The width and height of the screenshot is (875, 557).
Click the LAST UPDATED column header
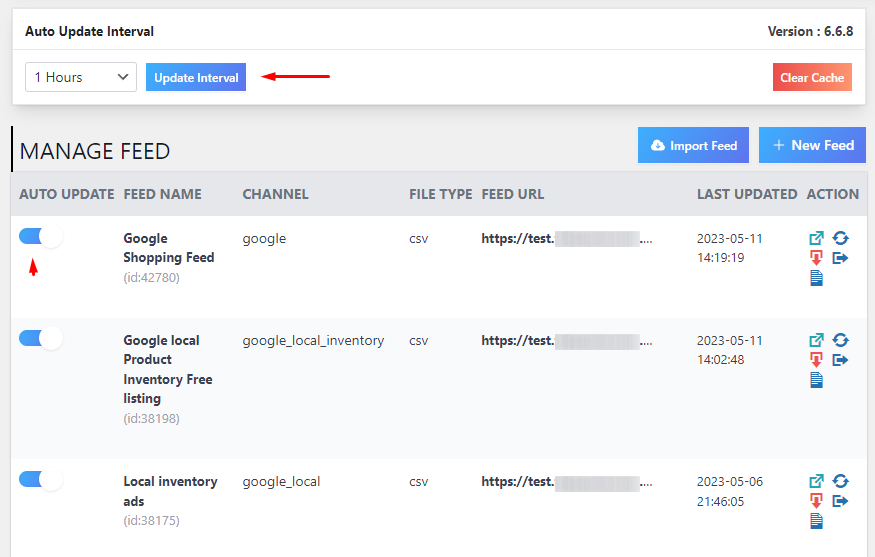tap(747, 194)
